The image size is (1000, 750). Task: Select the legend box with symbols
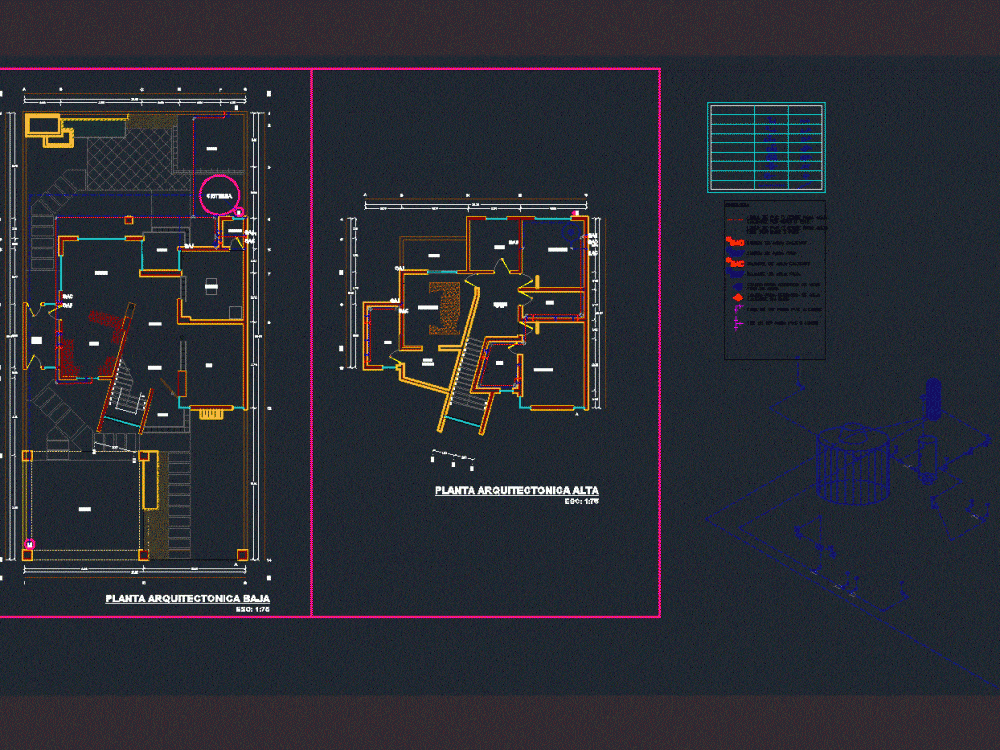tap(775, 280)
